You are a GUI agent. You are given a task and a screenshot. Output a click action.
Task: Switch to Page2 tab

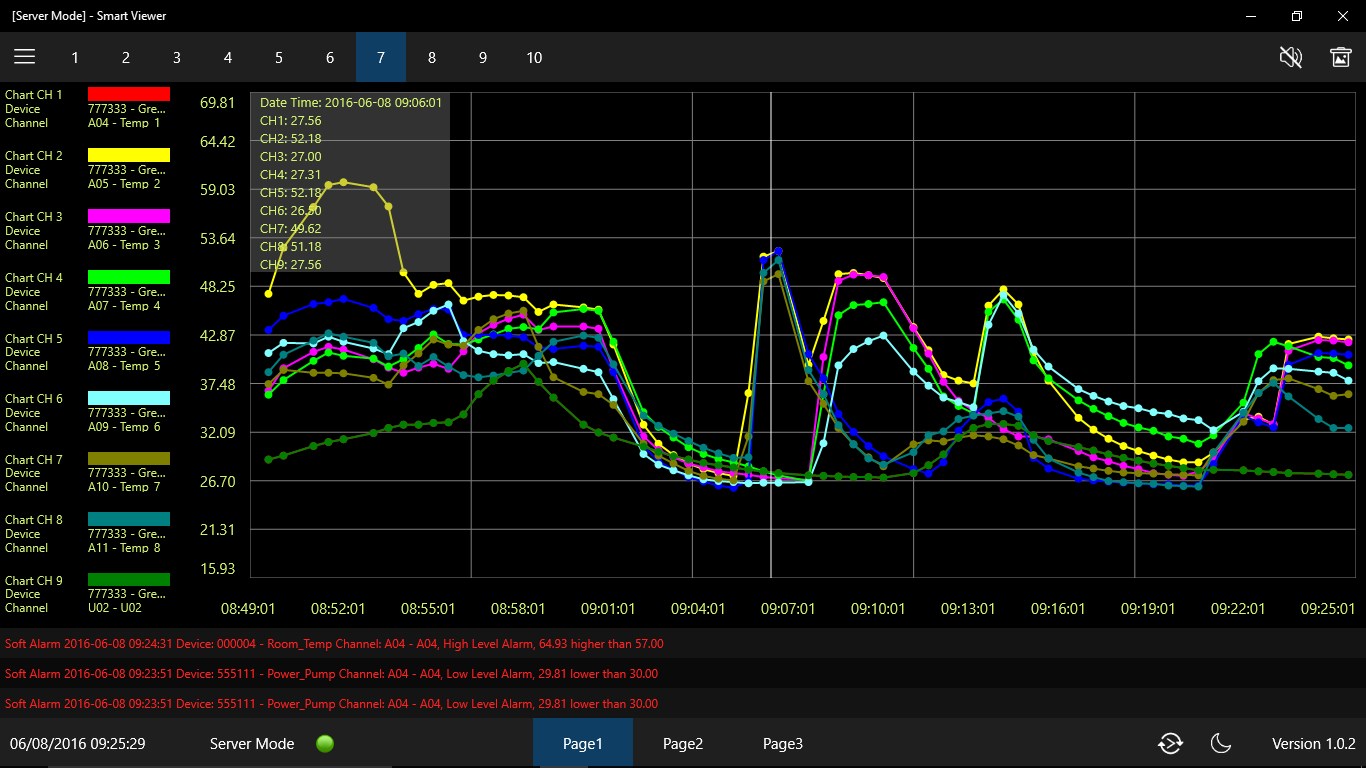click(x=683, y=743)
